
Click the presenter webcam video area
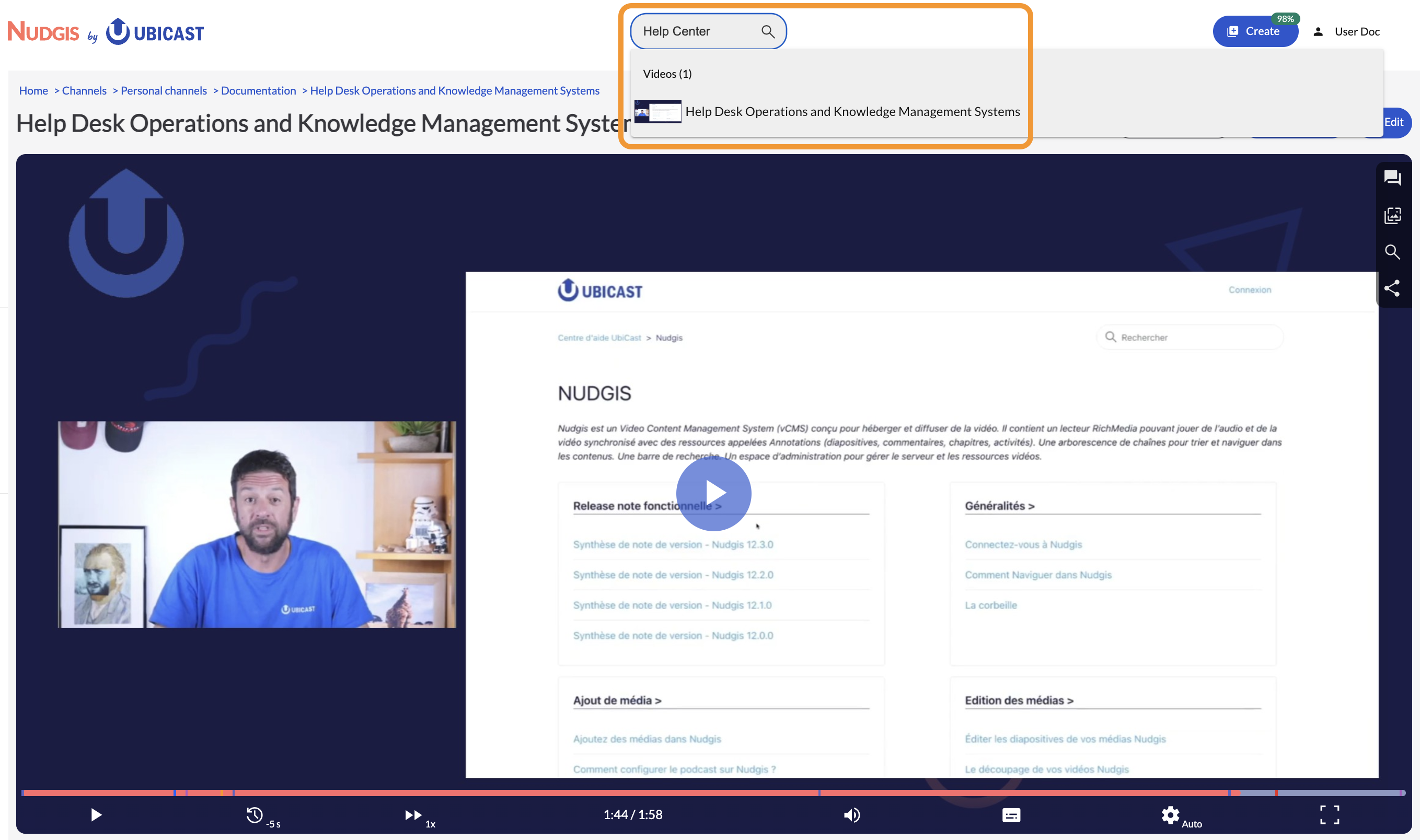(257, 524)
